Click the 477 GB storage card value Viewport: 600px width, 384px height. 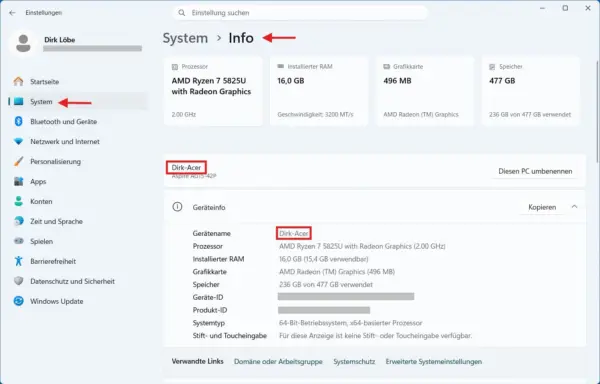click(x=502, y=81)
